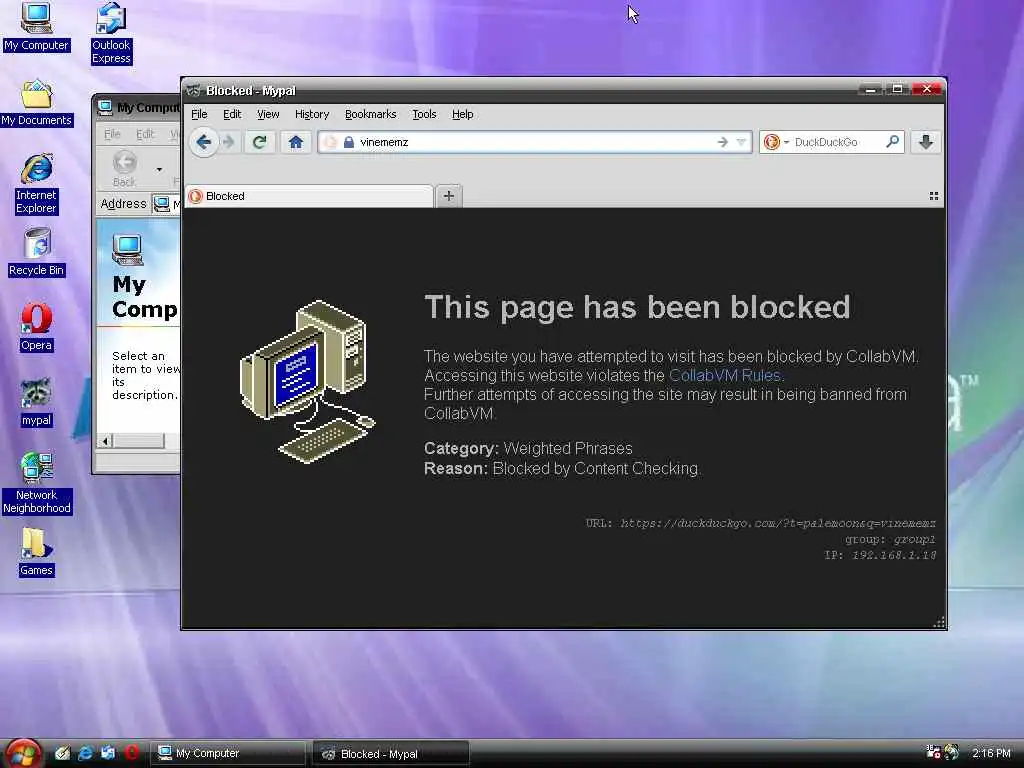The width and height of the screenshot is (1024, 768).
Task: Follow the CollabVM Rules link
Action: click(x=725, y=376)
